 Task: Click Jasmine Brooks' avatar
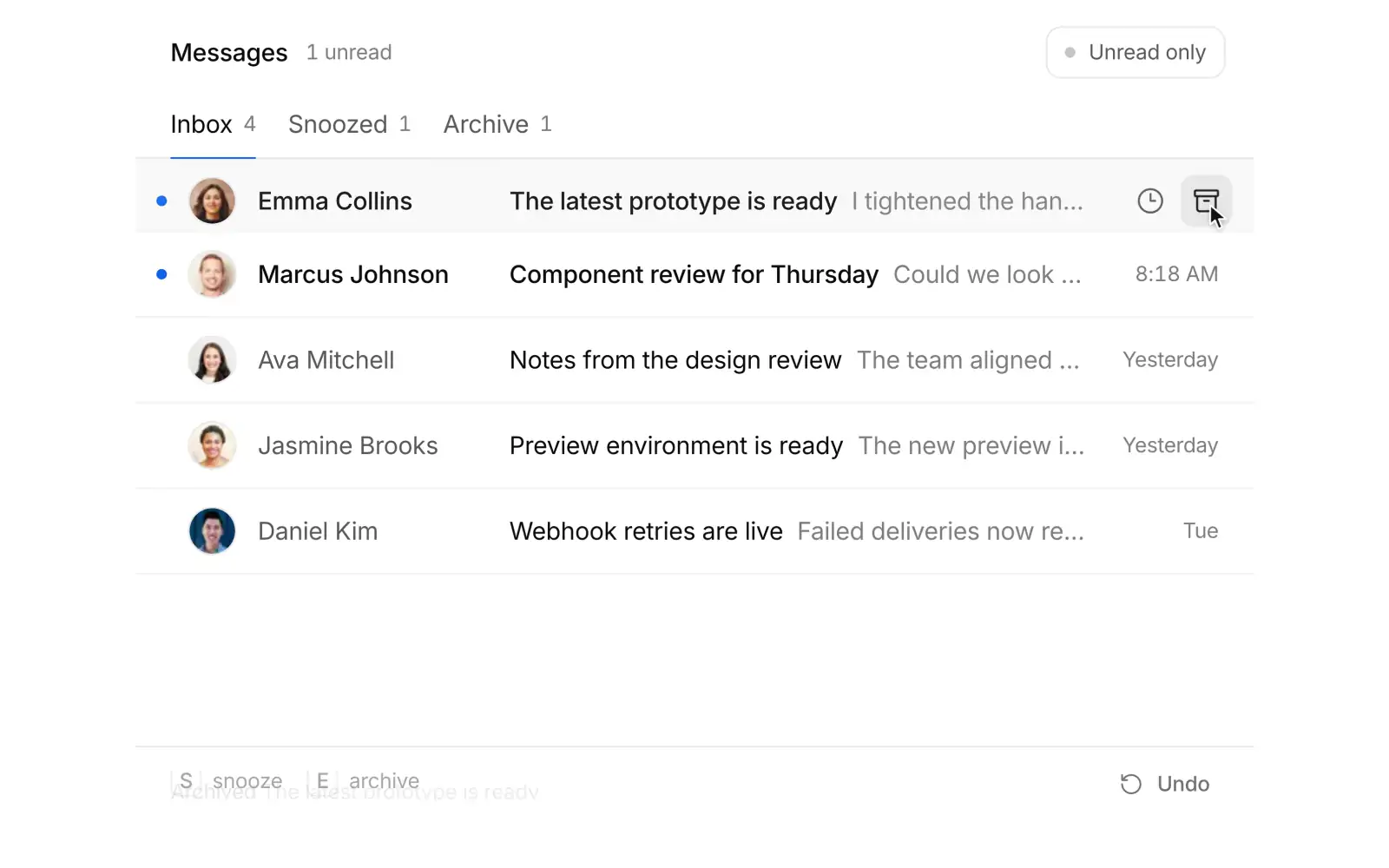point(212,445)
